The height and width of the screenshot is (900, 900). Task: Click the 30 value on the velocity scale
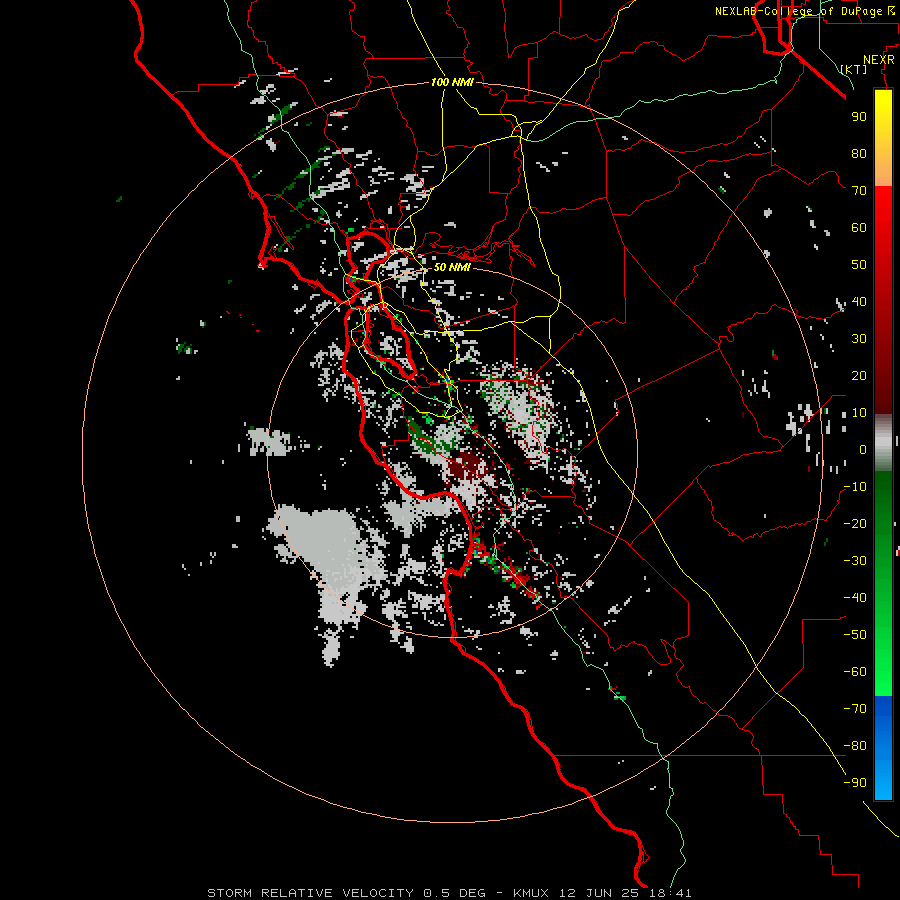(859, 339)
